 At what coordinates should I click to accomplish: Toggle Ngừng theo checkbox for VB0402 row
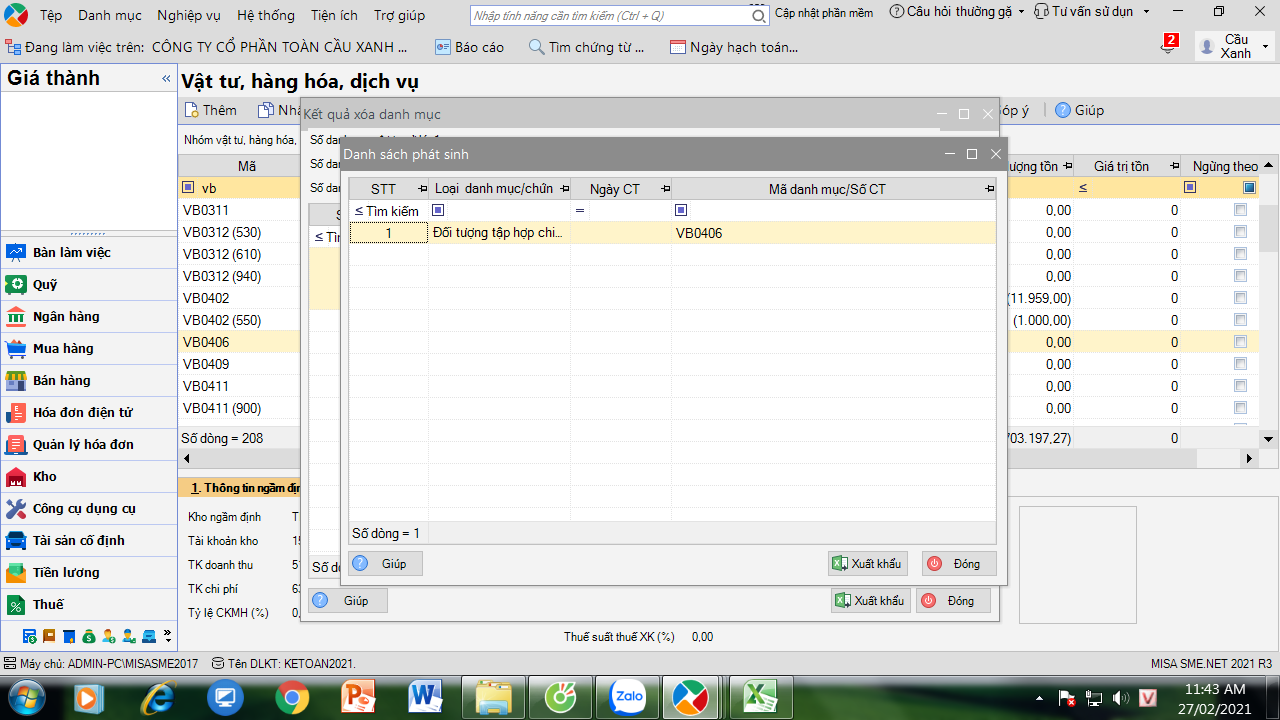(1240, 298)
